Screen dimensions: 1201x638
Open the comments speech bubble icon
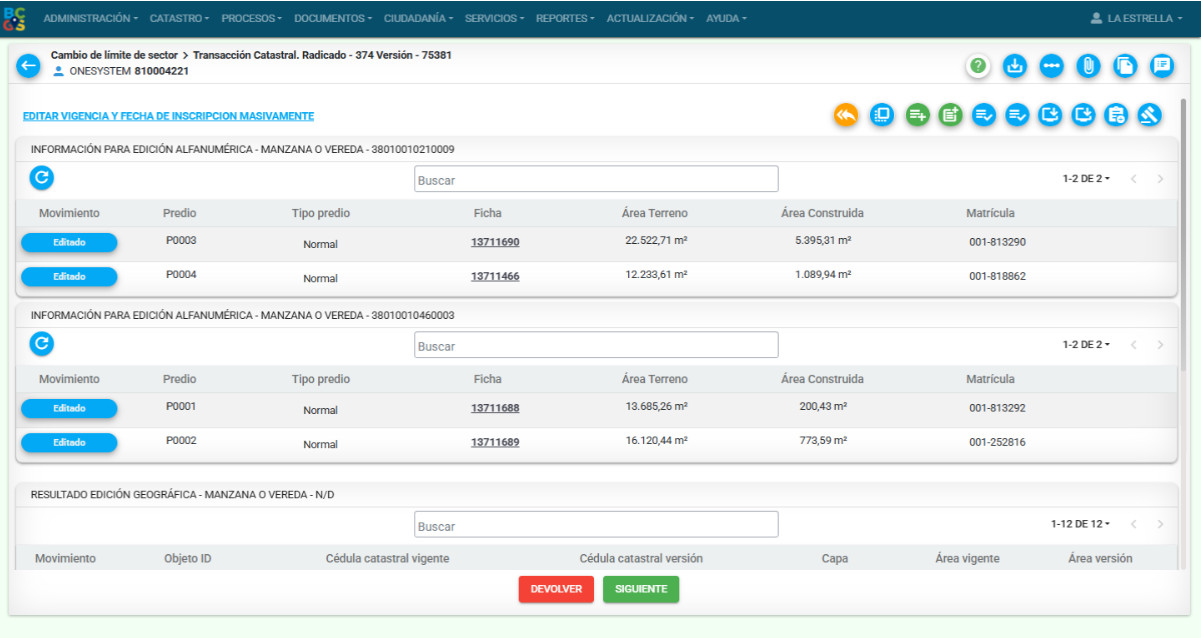click(x=1161, y=66)
